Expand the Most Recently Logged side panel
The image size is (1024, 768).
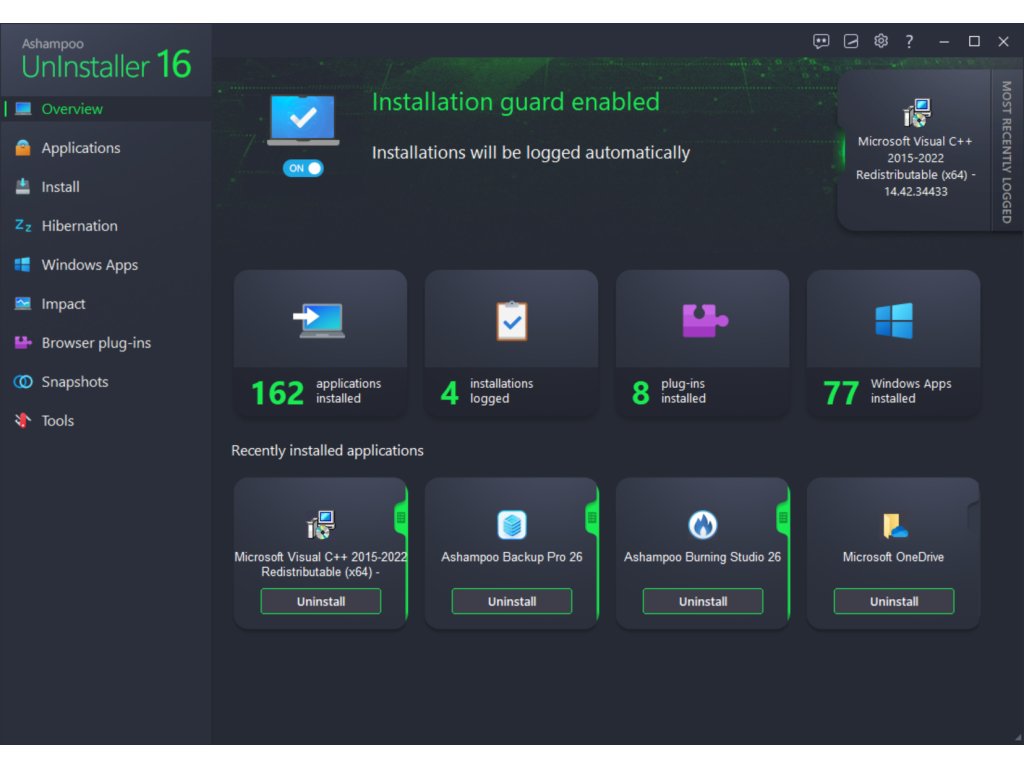(x=1006, y=152)
